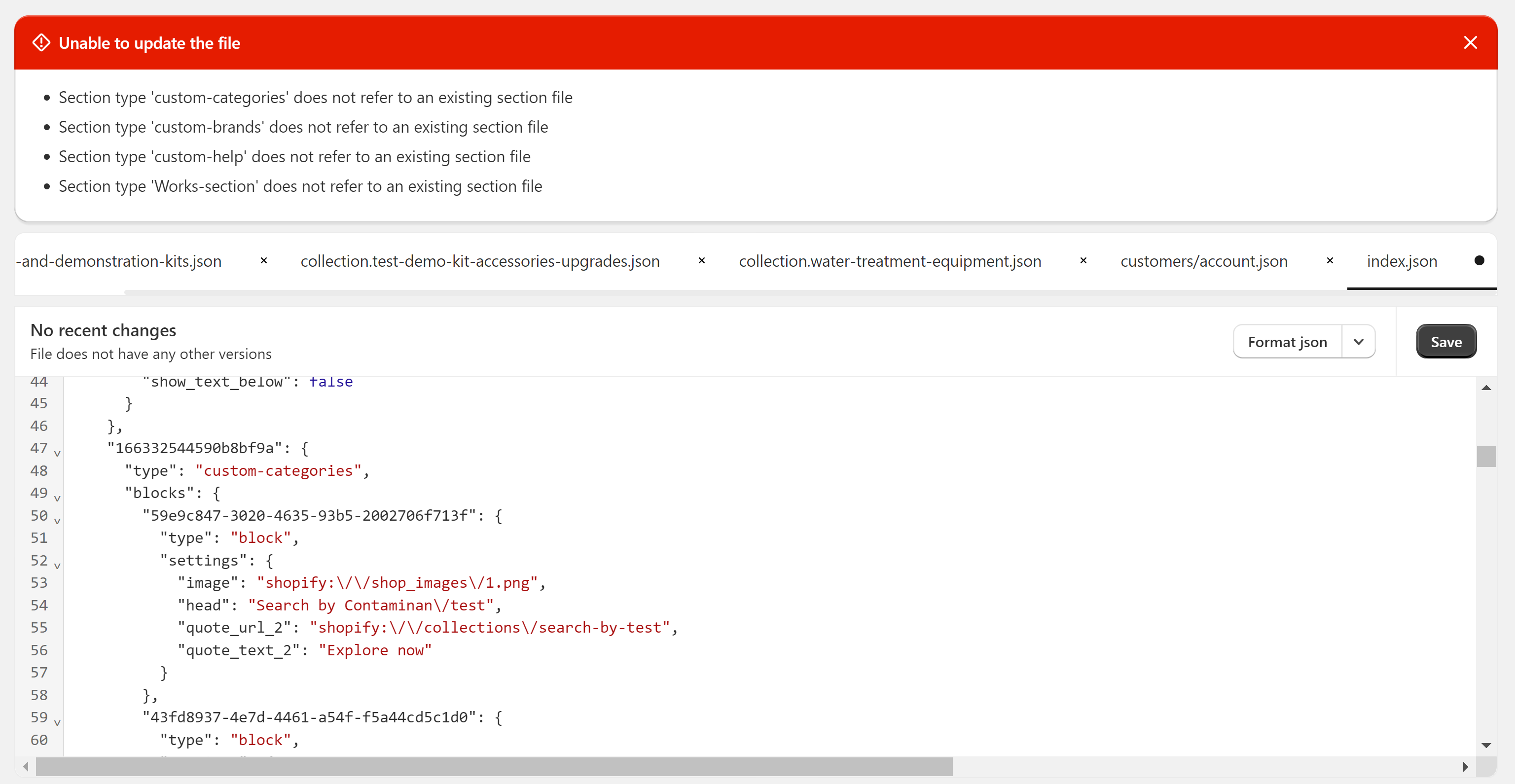Collapse the "blocks" object at line 49

(x=57, y=498)
